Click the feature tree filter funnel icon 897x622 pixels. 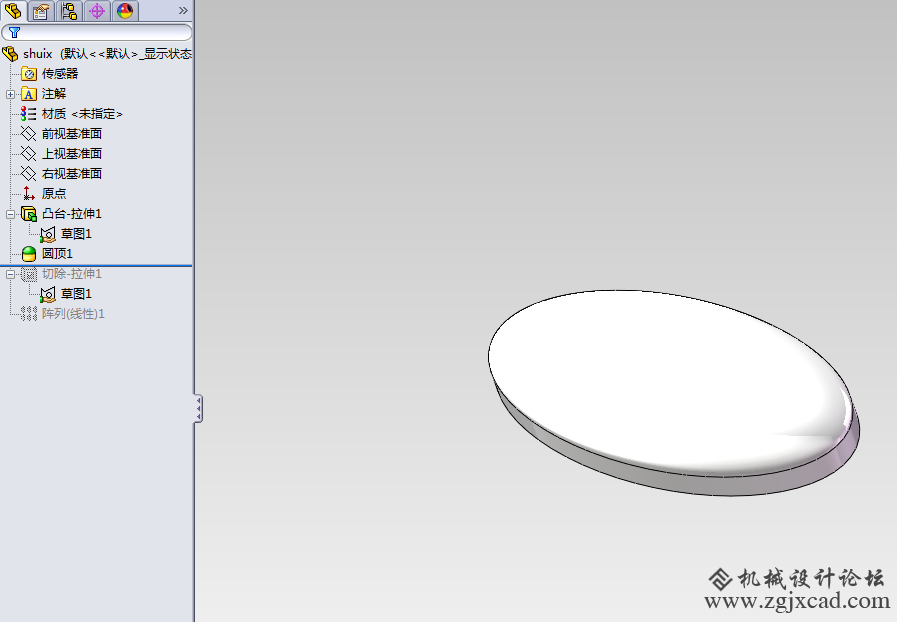tap(15, 33)
